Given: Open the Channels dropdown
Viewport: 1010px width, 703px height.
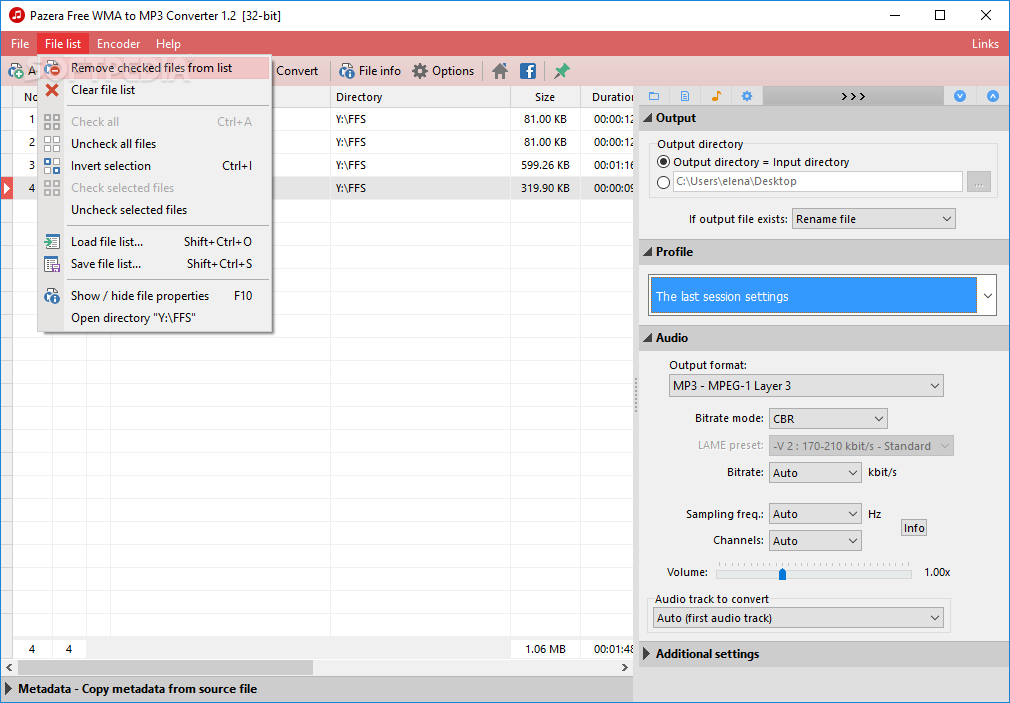Looking at the screenshot, I should (x=815, y=541).
